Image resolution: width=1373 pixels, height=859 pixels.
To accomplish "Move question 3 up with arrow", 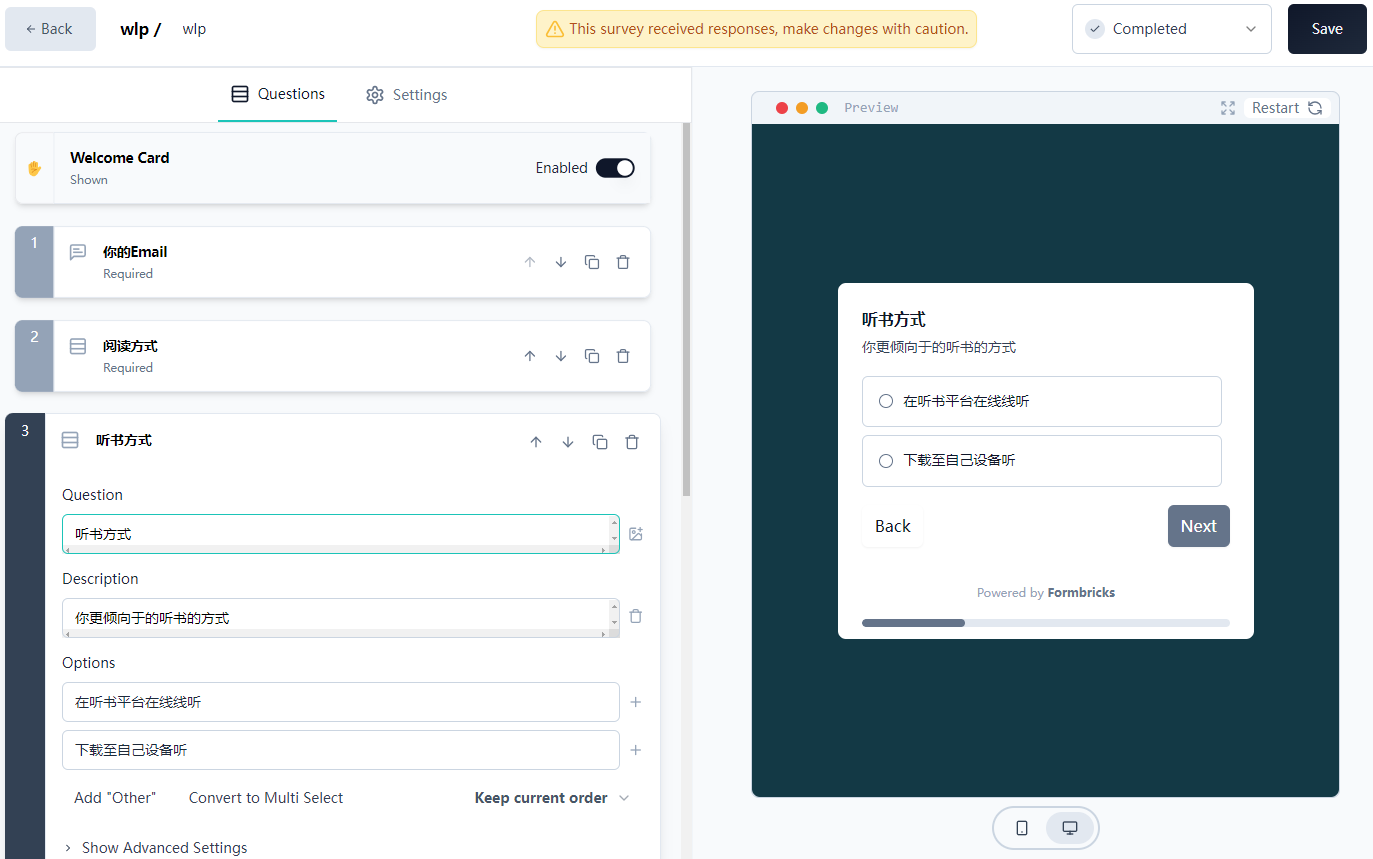I will pos(536,442).
